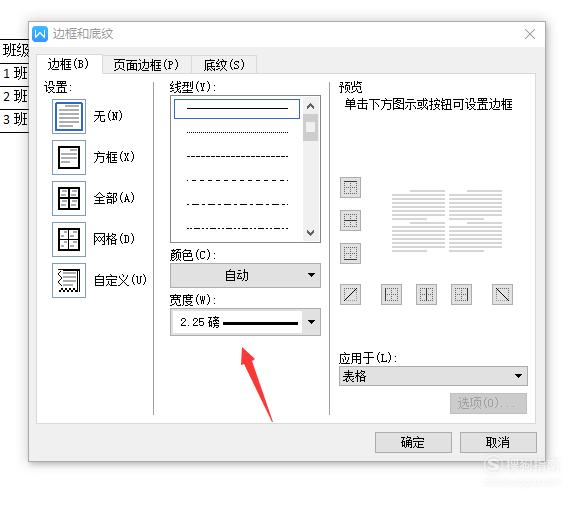This screenshot has height=511, width=584.
Task: Toggle diagonal down border button
Action: tap(502, 295)
